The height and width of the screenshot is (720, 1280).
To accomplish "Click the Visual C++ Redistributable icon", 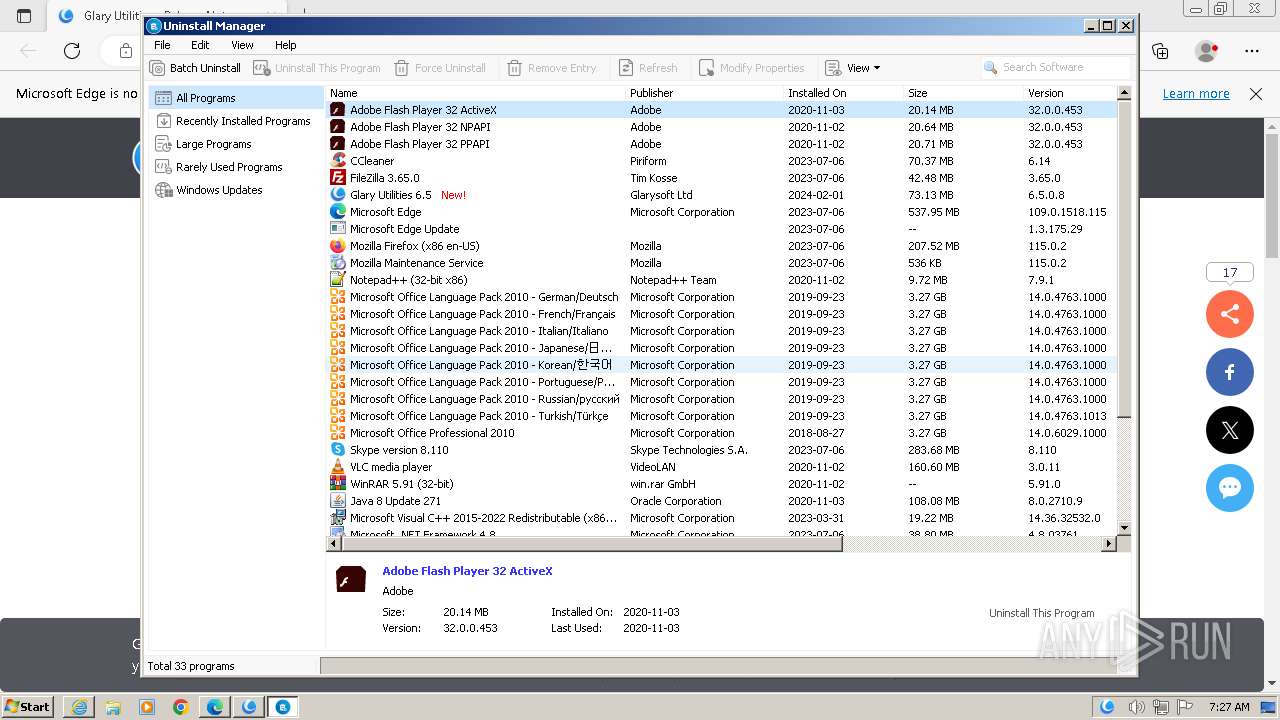I will [x=338, y=518].
